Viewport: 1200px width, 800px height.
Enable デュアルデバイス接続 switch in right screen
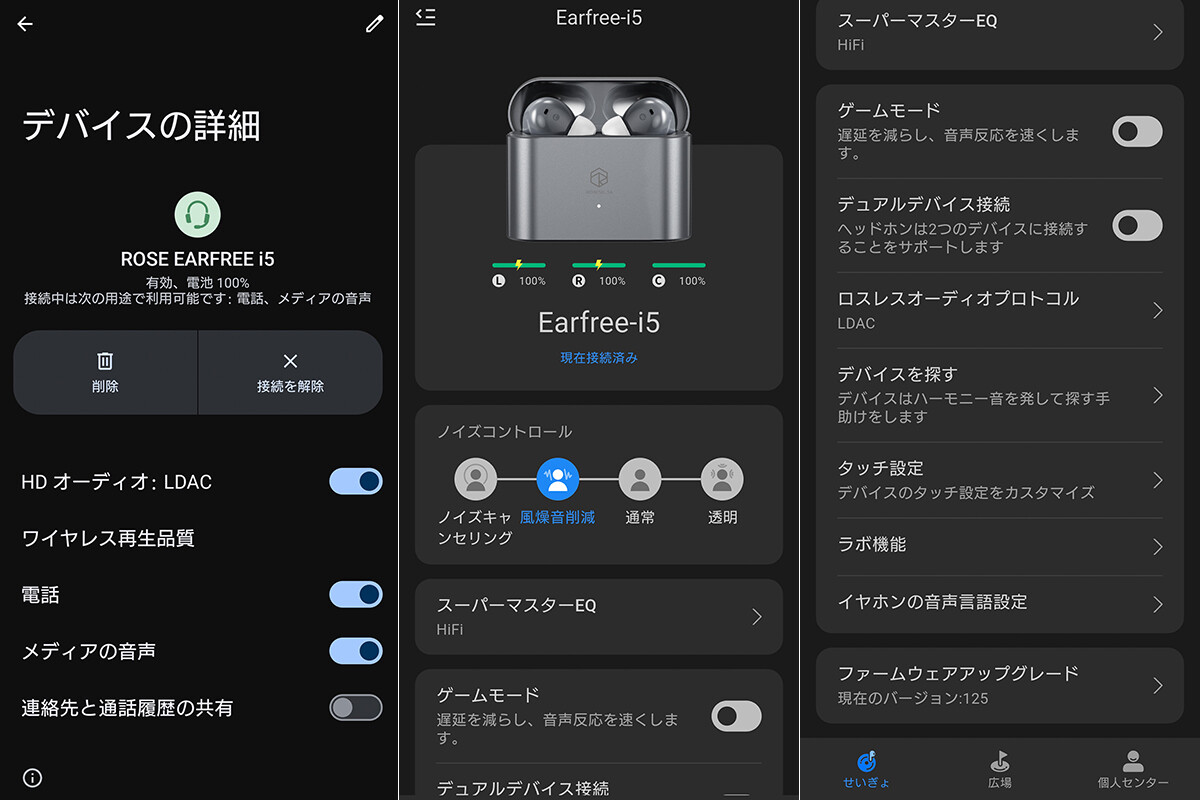point(1138,225)
